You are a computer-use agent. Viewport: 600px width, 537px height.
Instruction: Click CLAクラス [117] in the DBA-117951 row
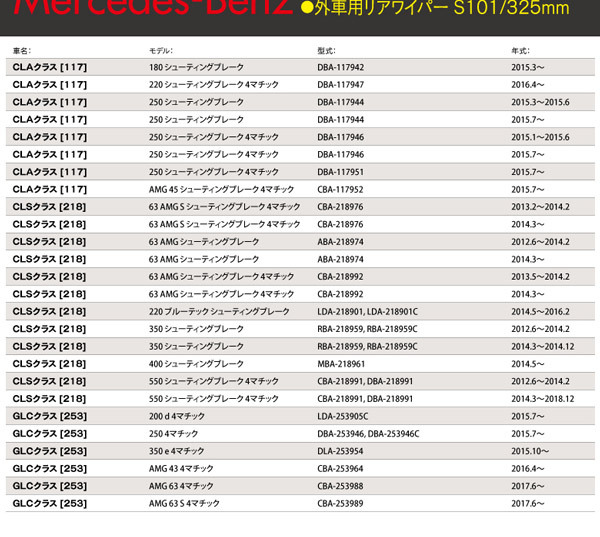[x=50, y=172]
